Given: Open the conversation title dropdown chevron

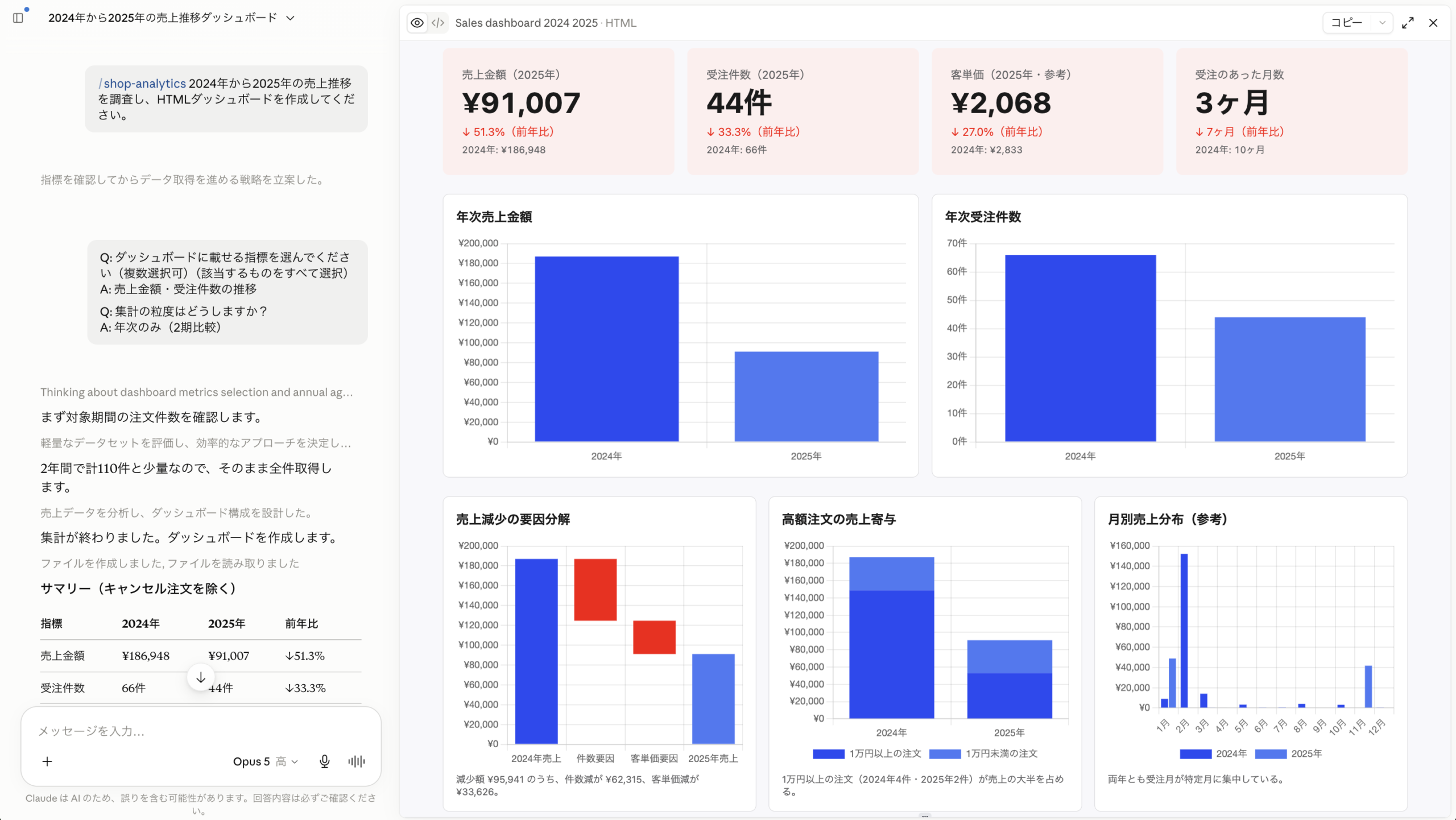Looking at the screenshot, I should [x=291, y=18].
